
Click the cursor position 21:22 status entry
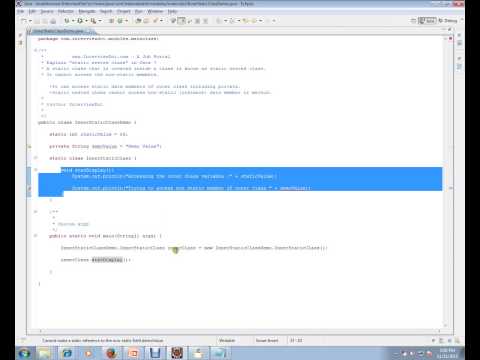click(x=296, y=340)
